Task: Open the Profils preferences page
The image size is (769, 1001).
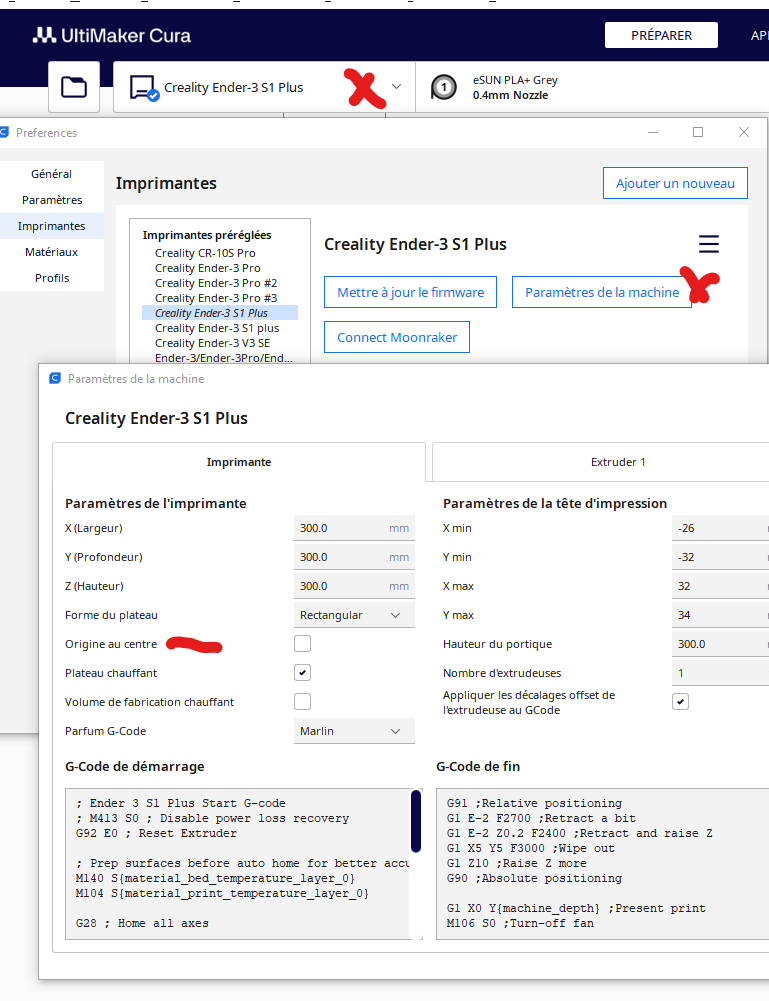Action: [52, 278]
